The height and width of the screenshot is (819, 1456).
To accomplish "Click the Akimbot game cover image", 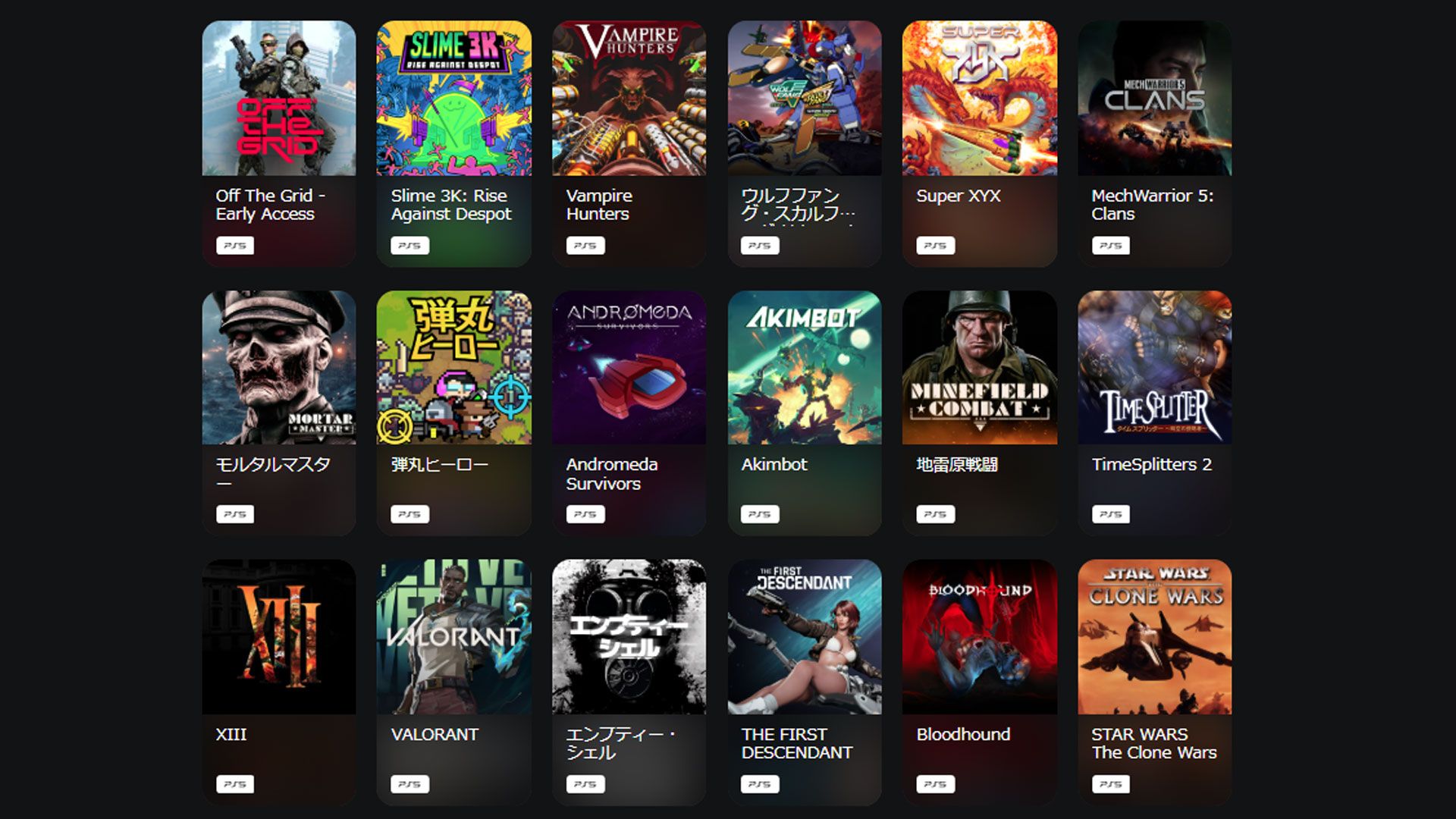I will 804,368.
